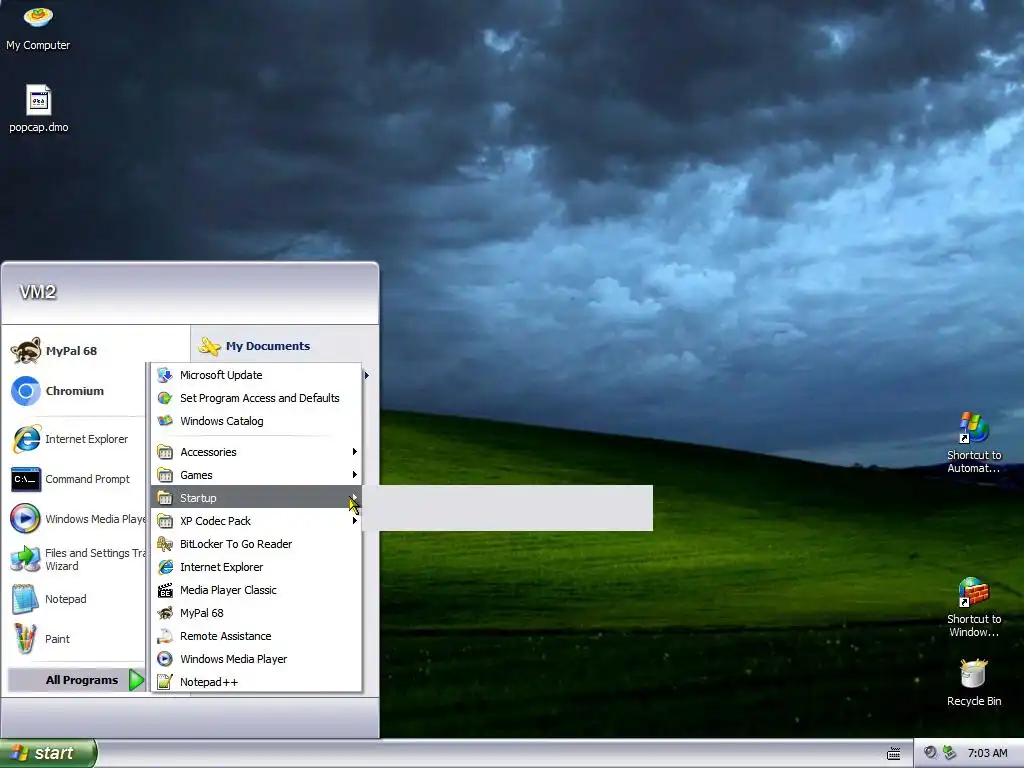This screenshot has width=1024, height=768.
Task: Expand the Accessories folder submenu
Action: tap(256, 452)
